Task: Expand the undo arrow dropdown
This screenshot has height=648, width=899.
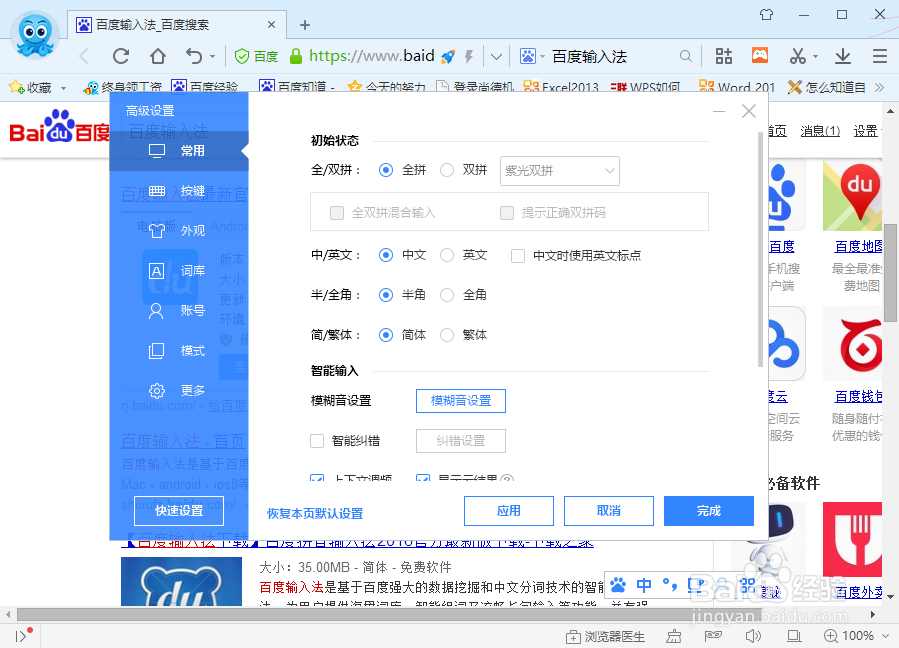Action: (212, 57)
